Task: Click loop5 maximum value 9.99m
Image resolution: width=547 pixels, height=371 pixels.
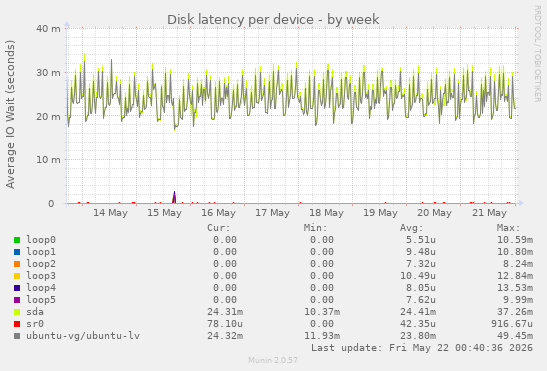Action: (518, 300)
